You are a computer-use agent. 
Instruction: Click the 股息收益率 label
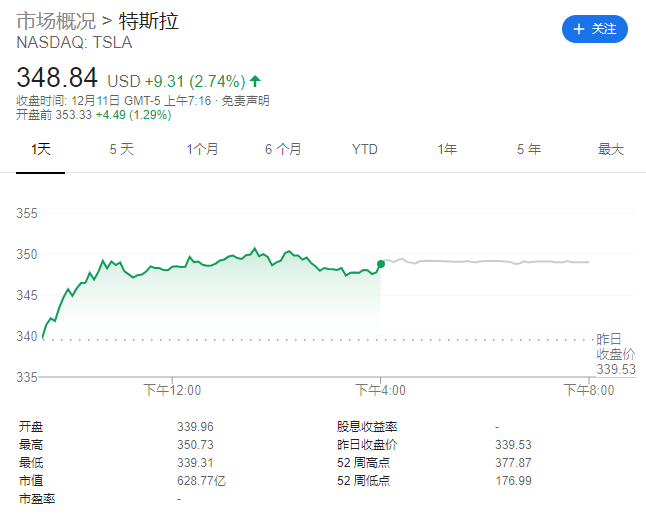pyautogui.click(x=367, y=427)
